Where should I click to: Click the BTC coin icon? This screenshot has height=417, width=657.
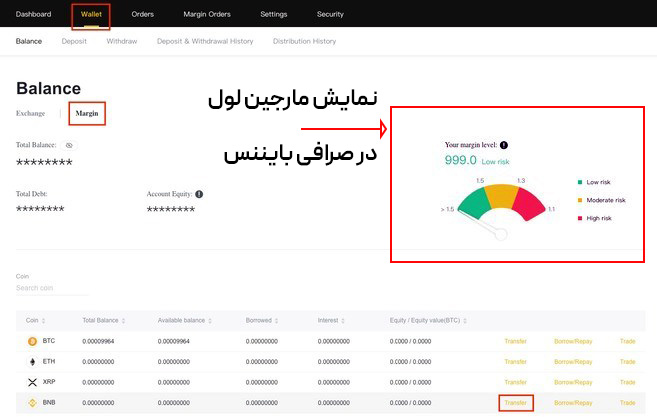click(32, 341)
